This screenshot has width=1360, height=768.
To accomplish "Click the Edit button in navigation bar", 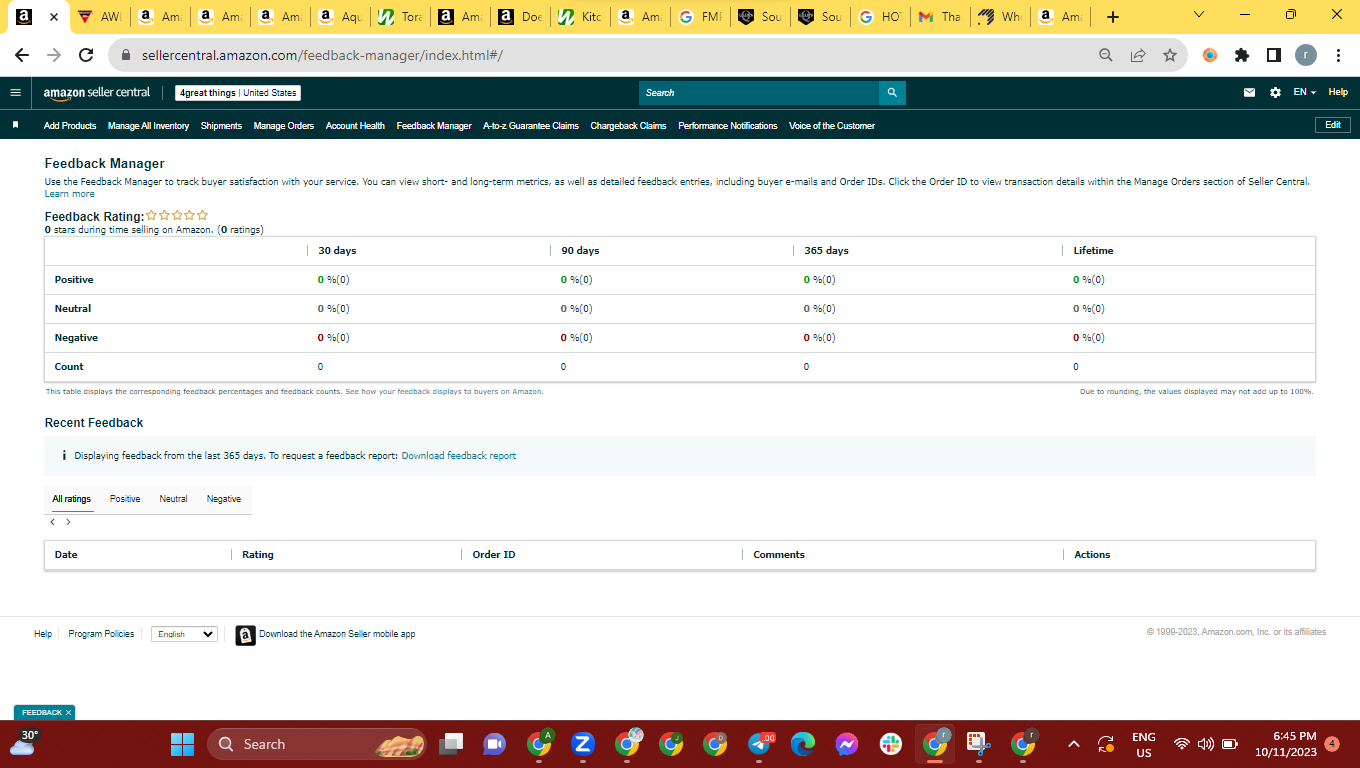I will click(1333, 125).
